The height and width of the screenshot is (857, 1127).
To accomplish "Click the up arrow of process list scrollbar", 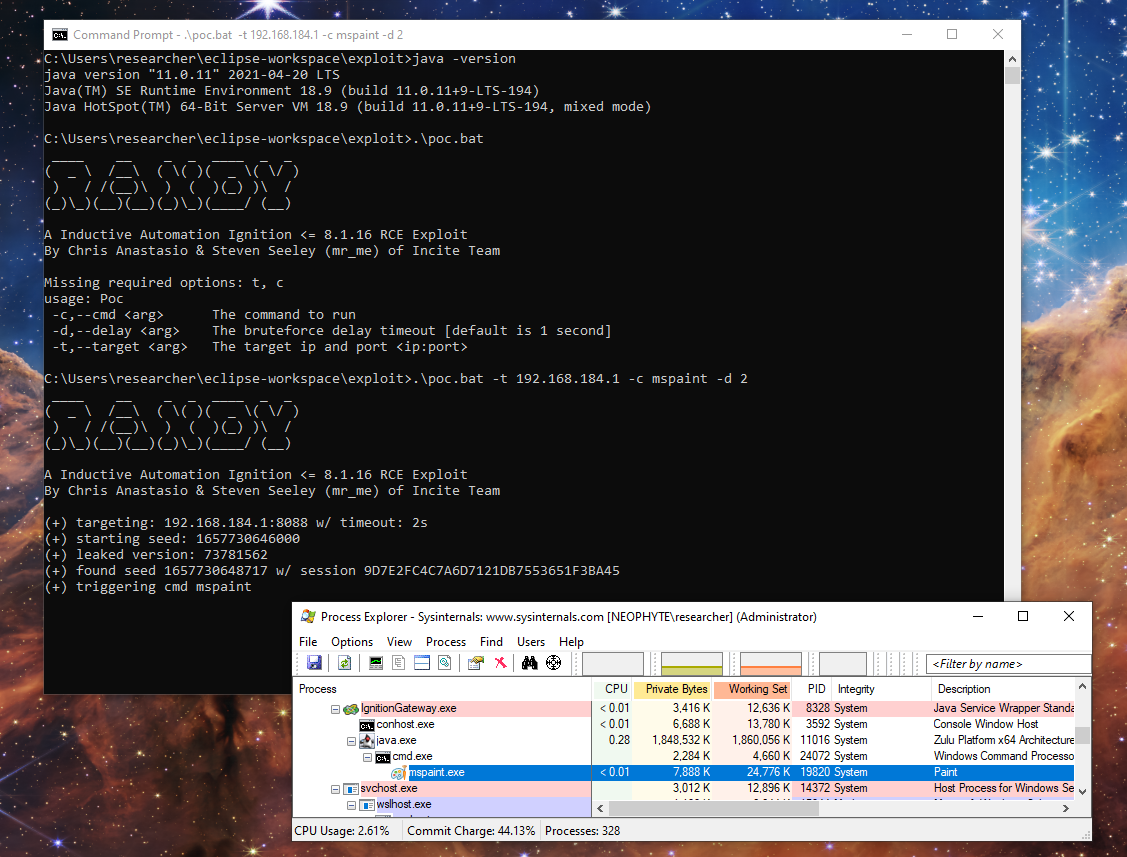I will 1082,687.
